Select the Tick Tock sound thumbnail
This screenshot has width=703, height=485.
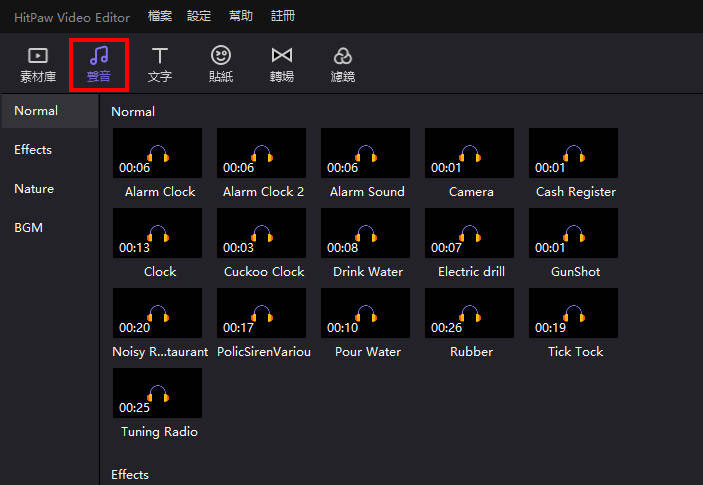(x=573, y=313)
